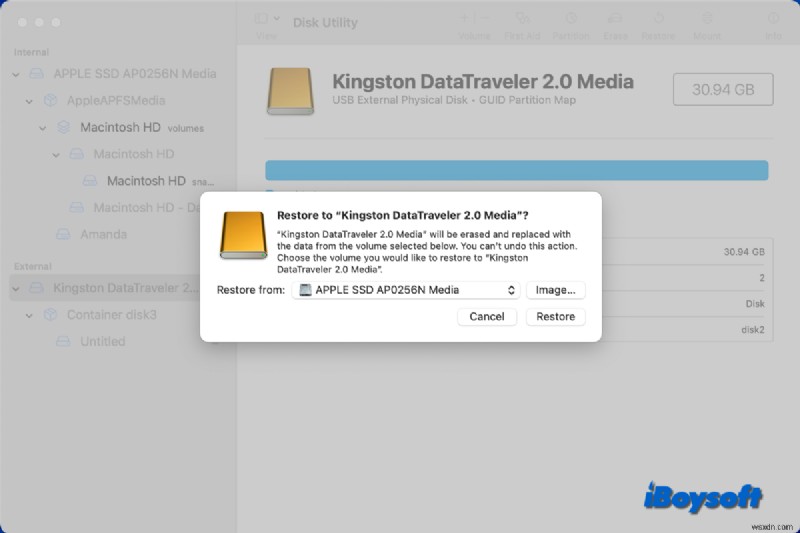Click the AppleAPFSMedia container cube icon
This screenshot has height=533, width=800.
50,100
